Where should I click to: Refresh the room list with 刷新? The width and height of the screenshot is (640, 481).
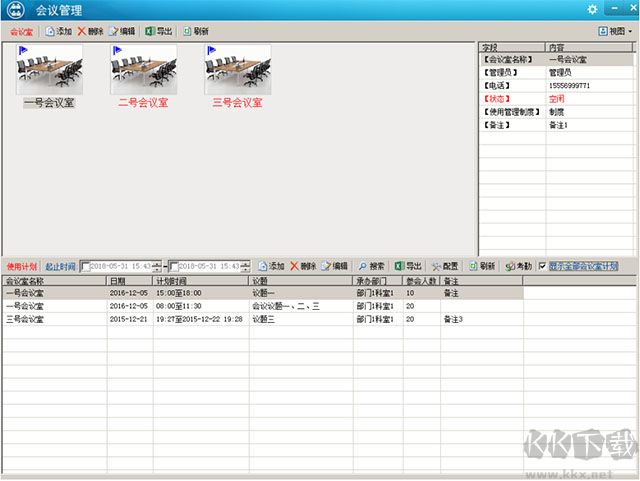coord(196,31)
